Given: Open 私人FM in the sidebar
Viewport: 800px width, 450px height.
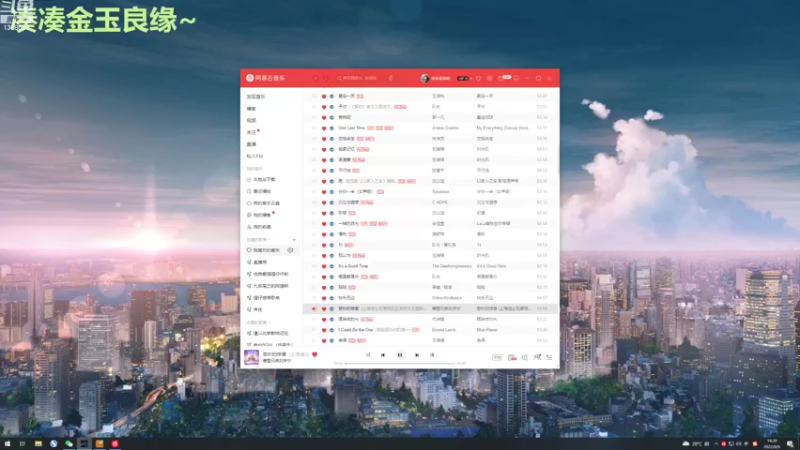Looking at the screenshot, I should point(255,156).
